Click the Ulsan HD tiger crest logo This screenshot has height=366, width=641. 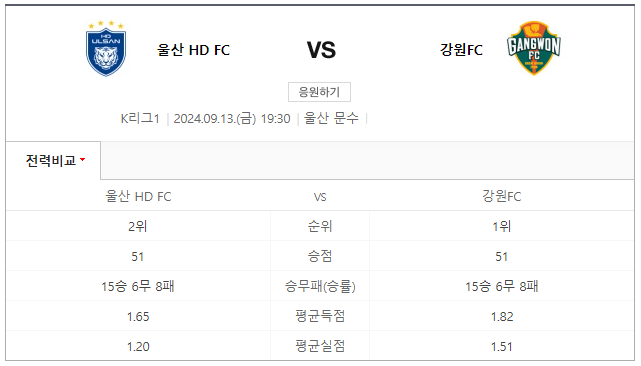[106, 48]
